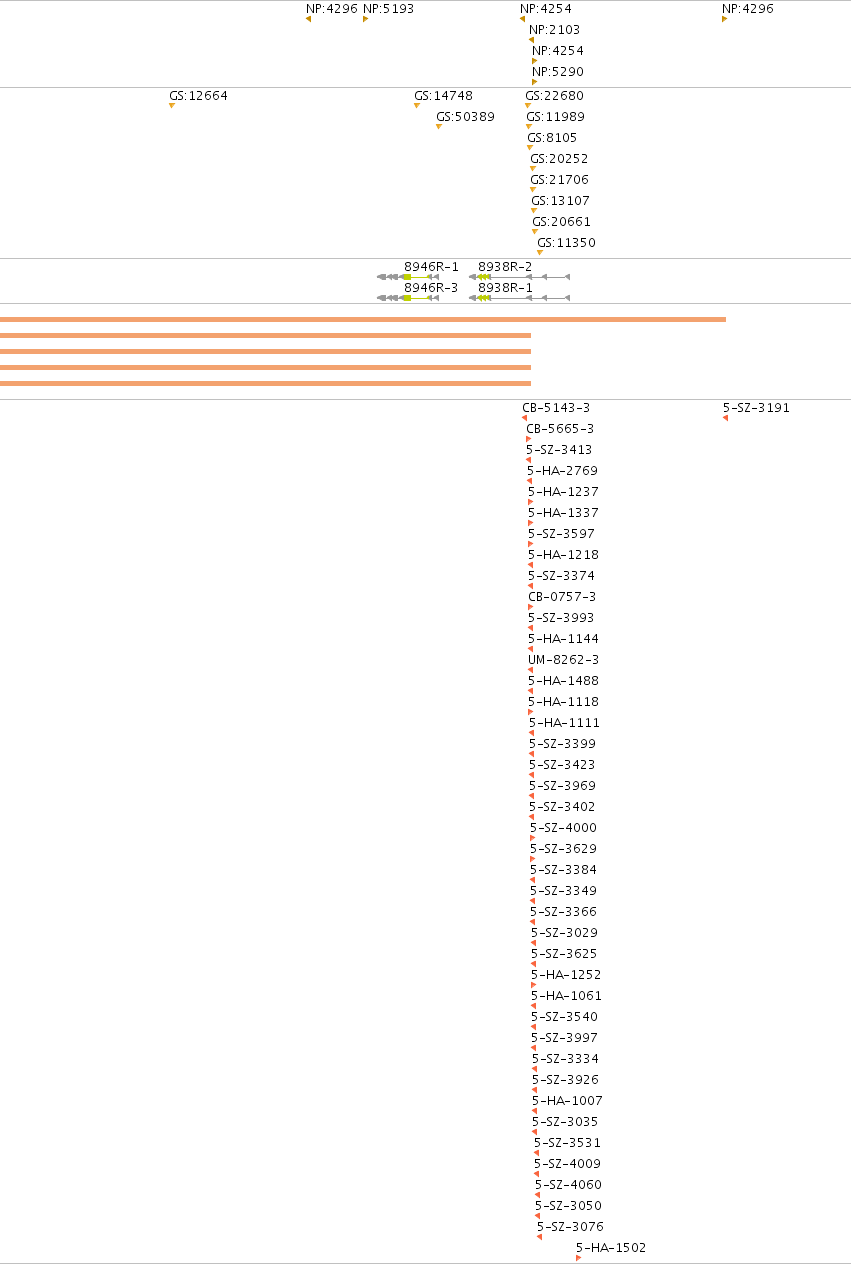Screen dimensions: 851x1264
Task: Click the 8946R-1 gene model label
Action: 431,267
